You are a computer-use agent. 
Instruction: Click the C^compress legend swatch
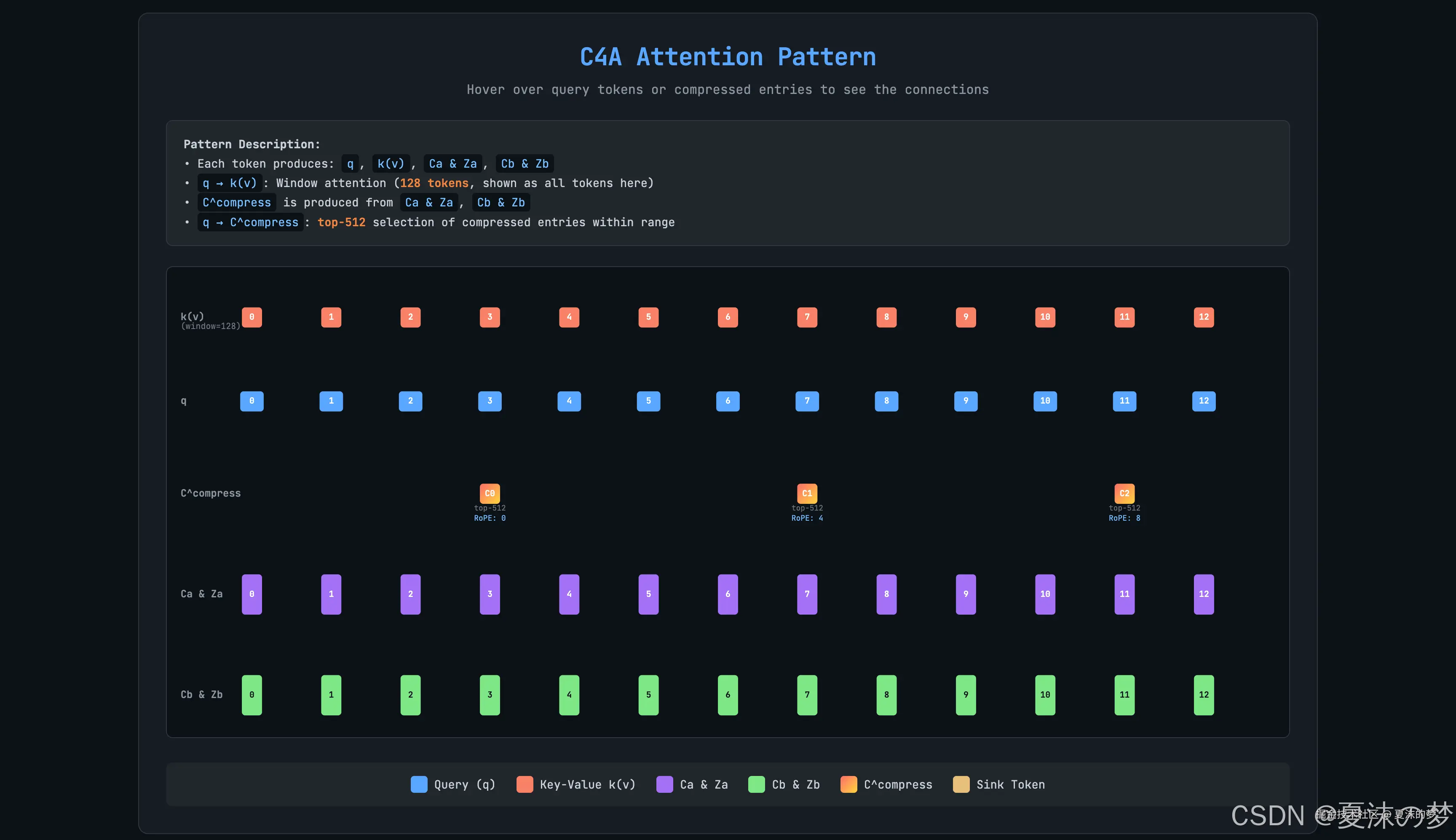tap(848, 785)
